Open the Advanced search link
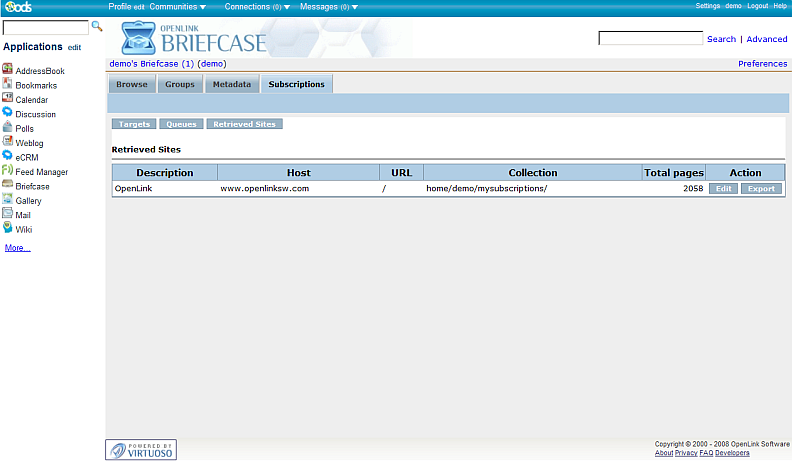 click(767, 39)
